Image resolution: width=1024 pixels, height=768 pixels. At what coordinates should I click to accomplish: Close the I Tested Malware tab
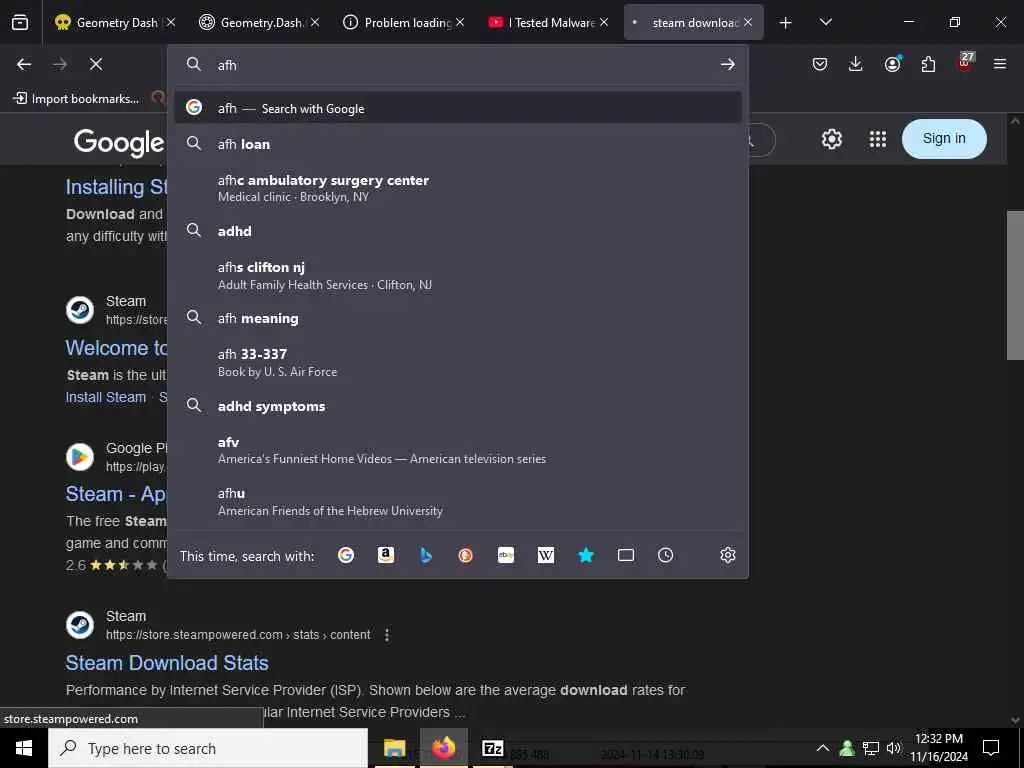[604, 22]
